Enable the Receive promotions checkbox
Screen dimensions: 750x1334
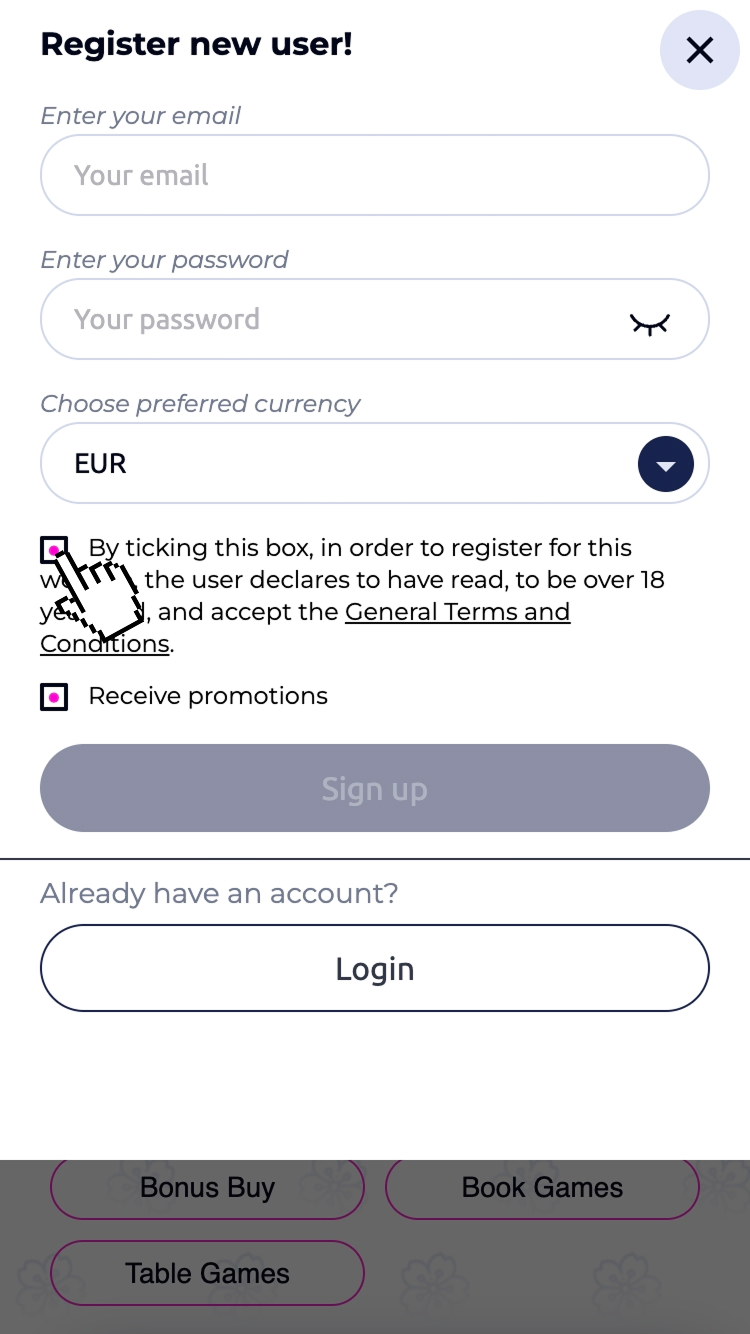point(54,697)
